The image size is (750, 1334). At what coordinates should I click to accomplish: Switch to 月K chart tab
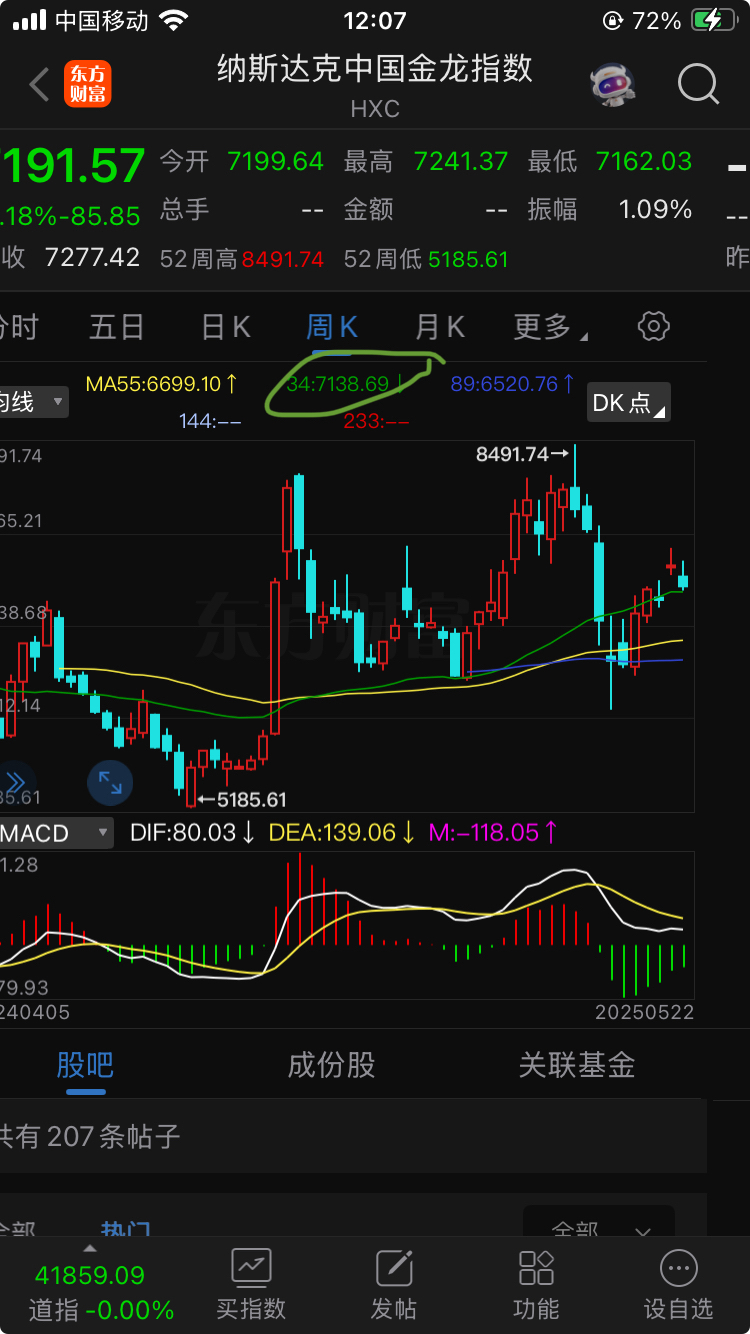(440, 327)
